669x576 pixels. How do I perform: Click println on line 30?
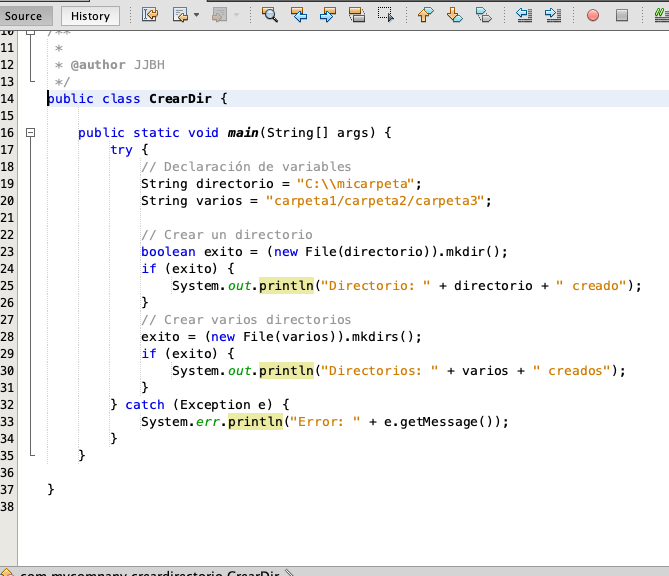coord(286,371)
